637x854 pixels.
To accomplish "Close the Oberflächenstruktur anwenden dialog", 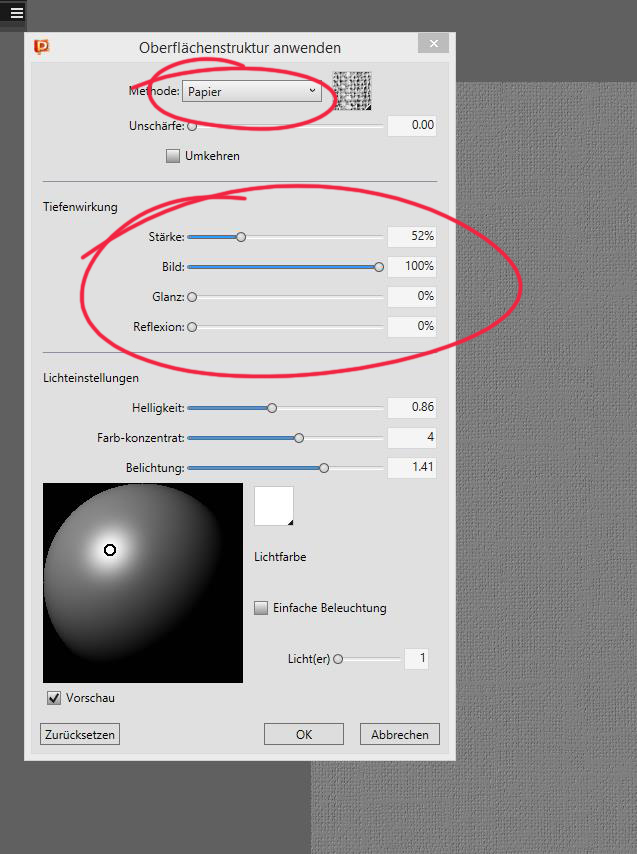I will pos(433,44).
